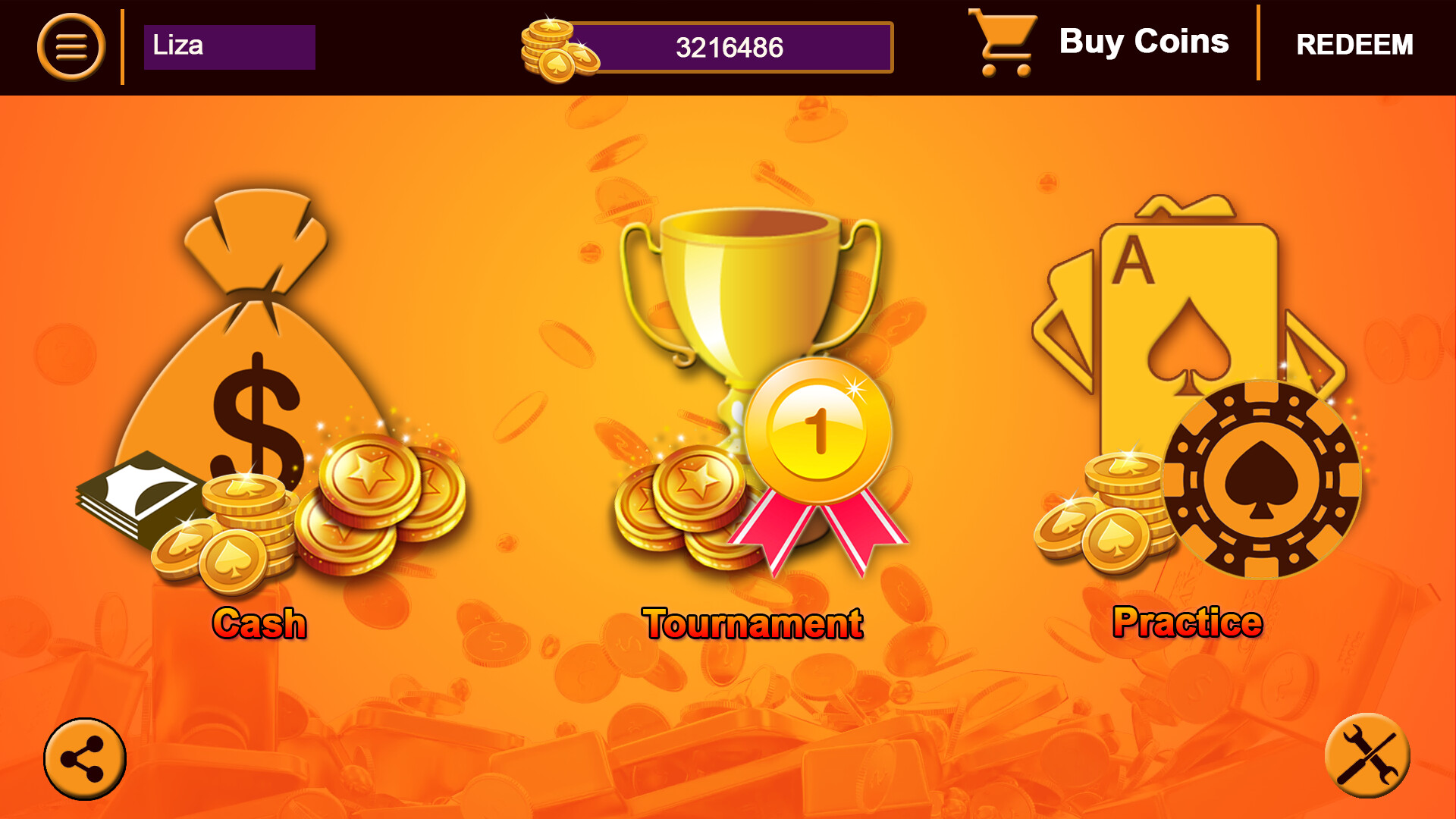Click the Liza username field
The image size is (1456, 819).
pos(229,47)
